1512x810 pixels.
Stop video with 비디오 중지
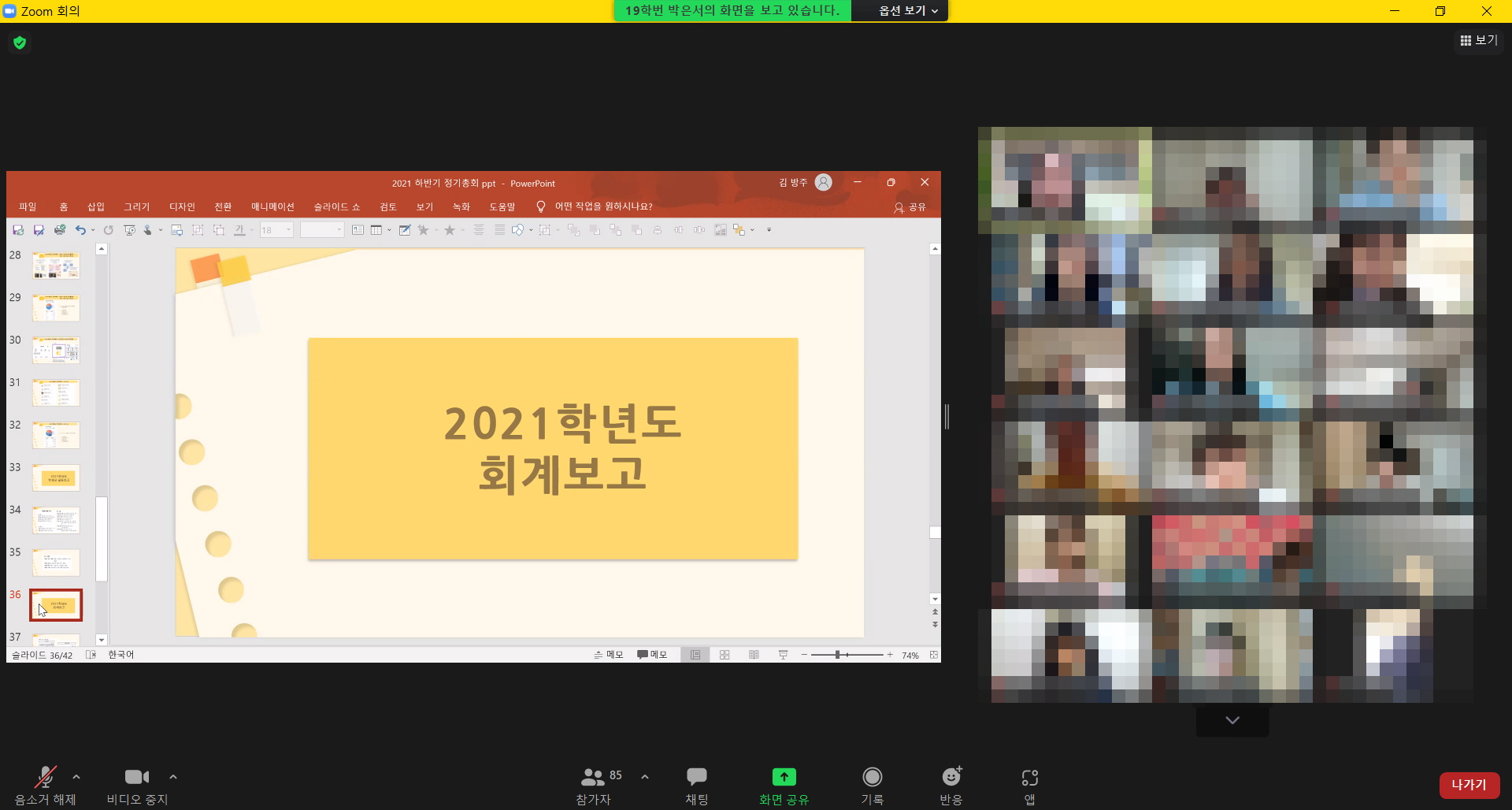pyautogui.click(x=137, y=778)
